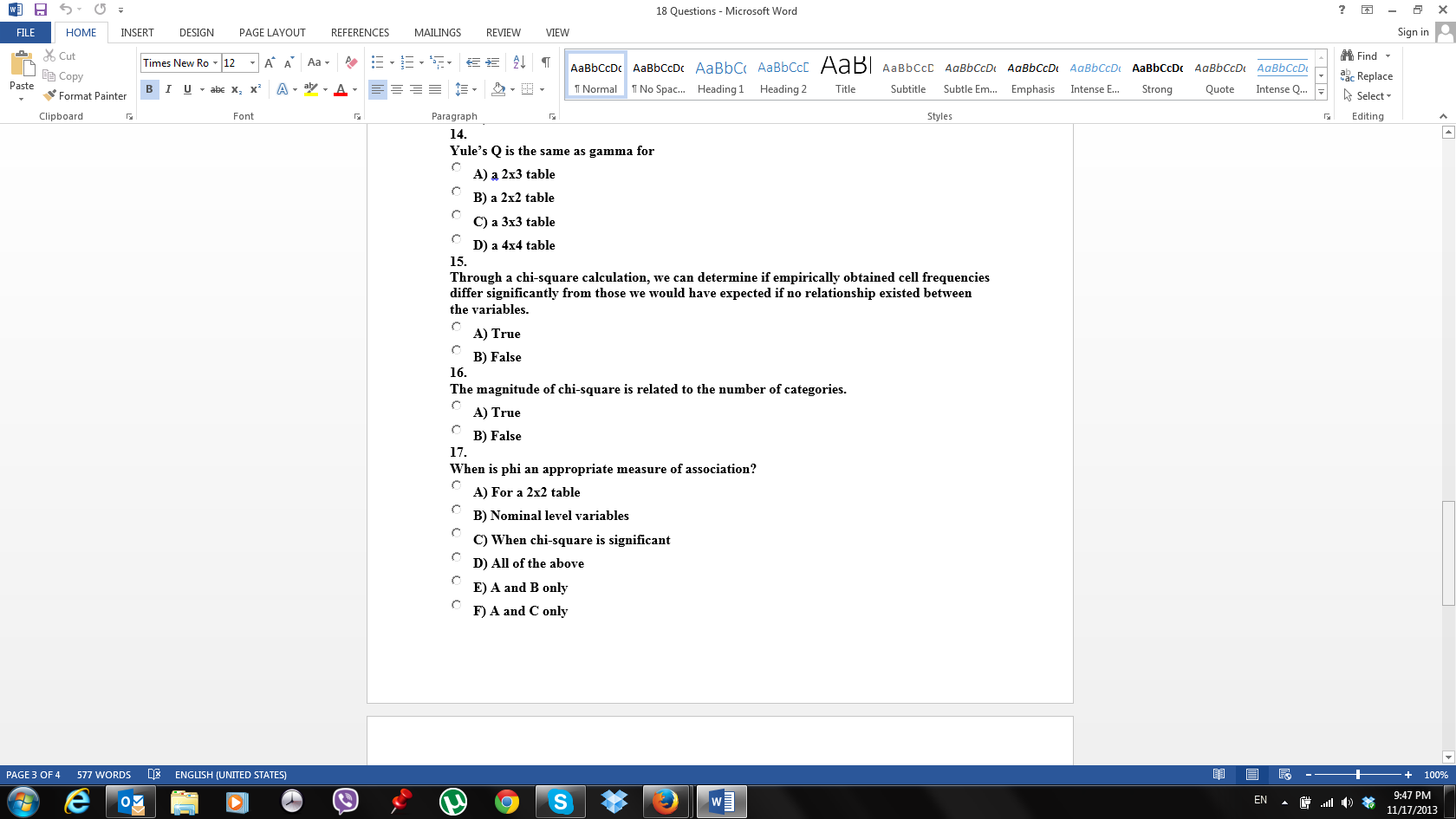Apply superscript formatting

[256, 89]
